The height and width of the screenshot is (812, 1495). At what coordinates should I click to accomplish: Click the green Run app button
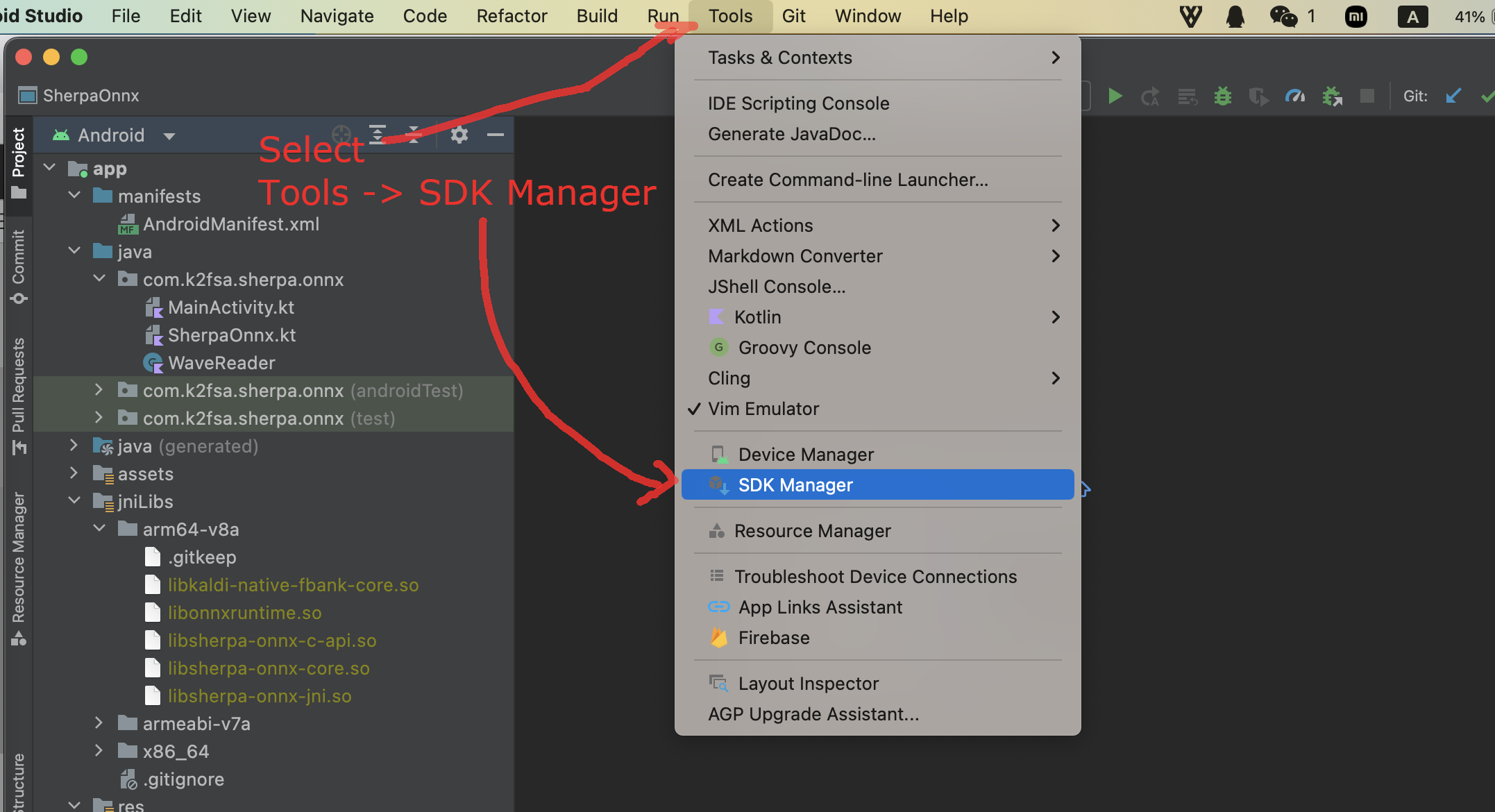(x=1115, y=96)
